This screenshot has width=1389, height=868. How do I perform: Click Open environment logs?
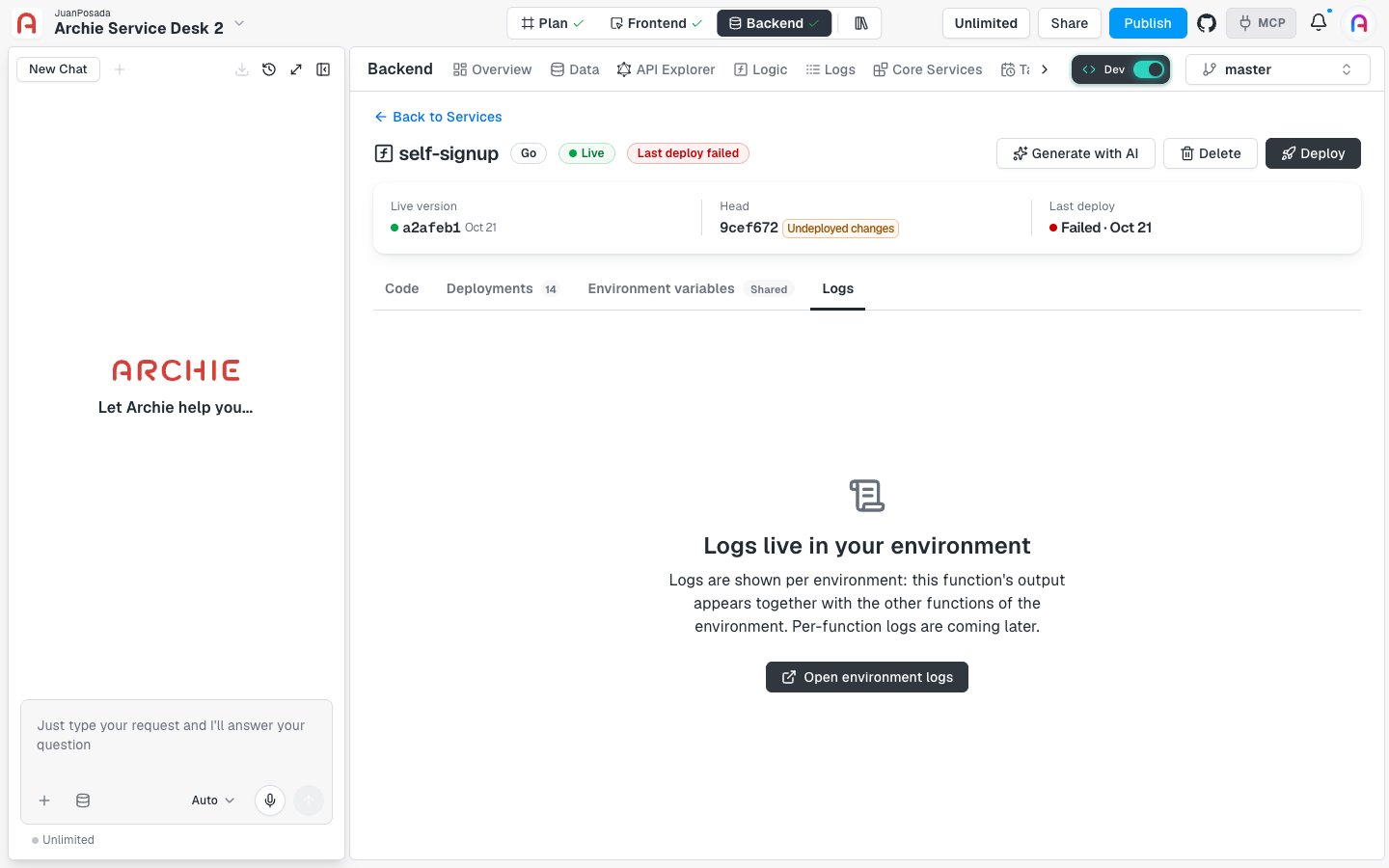pos(867,677)
